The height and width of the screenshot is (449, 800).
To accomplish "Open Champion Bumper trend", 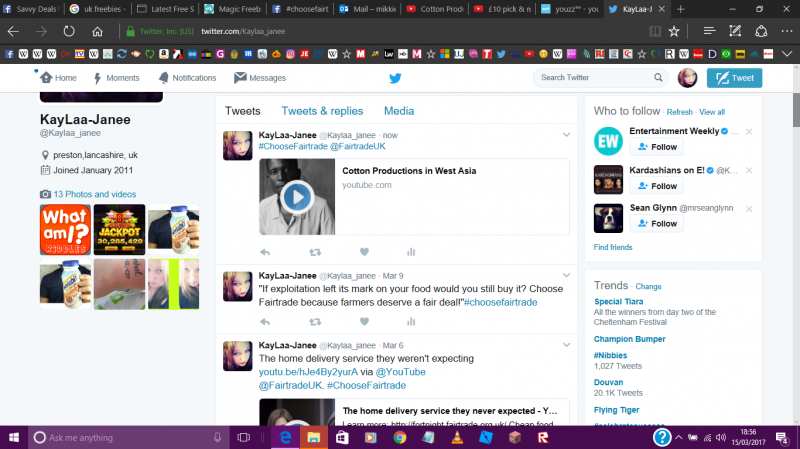I will pyautogui.click(x=630, y=339).
